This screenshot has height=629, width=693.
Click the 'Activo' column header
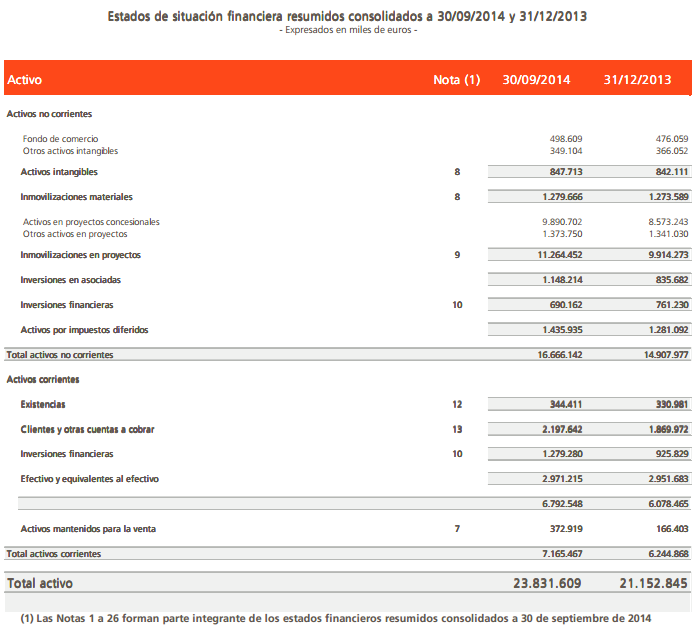[x=25, y=80]
